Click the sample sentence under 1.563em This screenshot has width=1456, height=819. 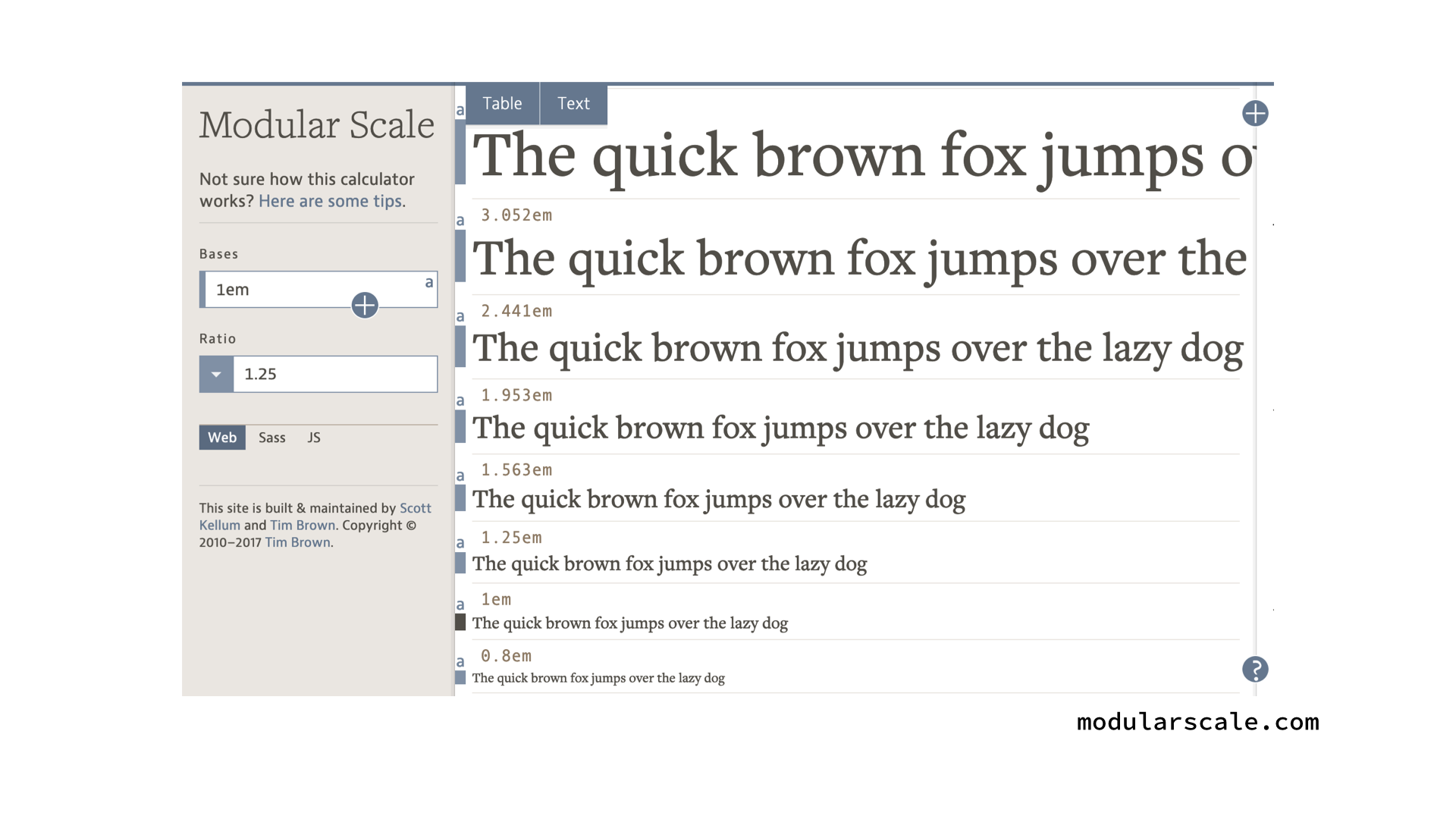tap(719, 499)
